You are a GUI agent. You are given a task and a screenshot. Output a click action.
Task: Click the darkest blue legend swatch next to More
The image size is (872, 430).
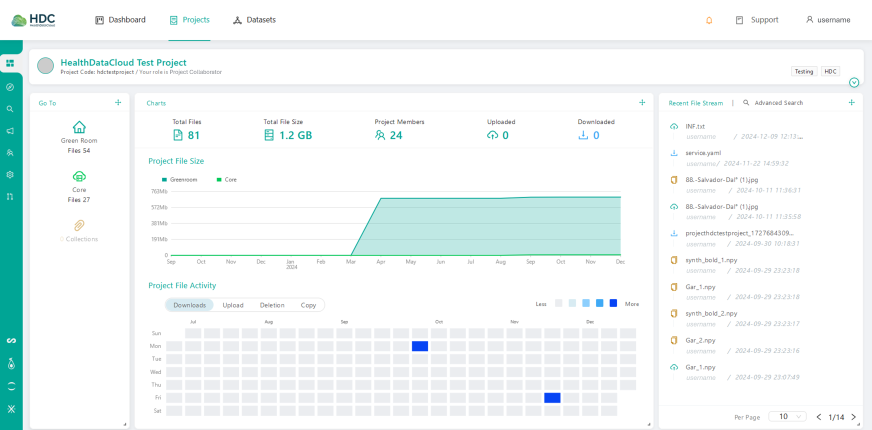(613, 303)
